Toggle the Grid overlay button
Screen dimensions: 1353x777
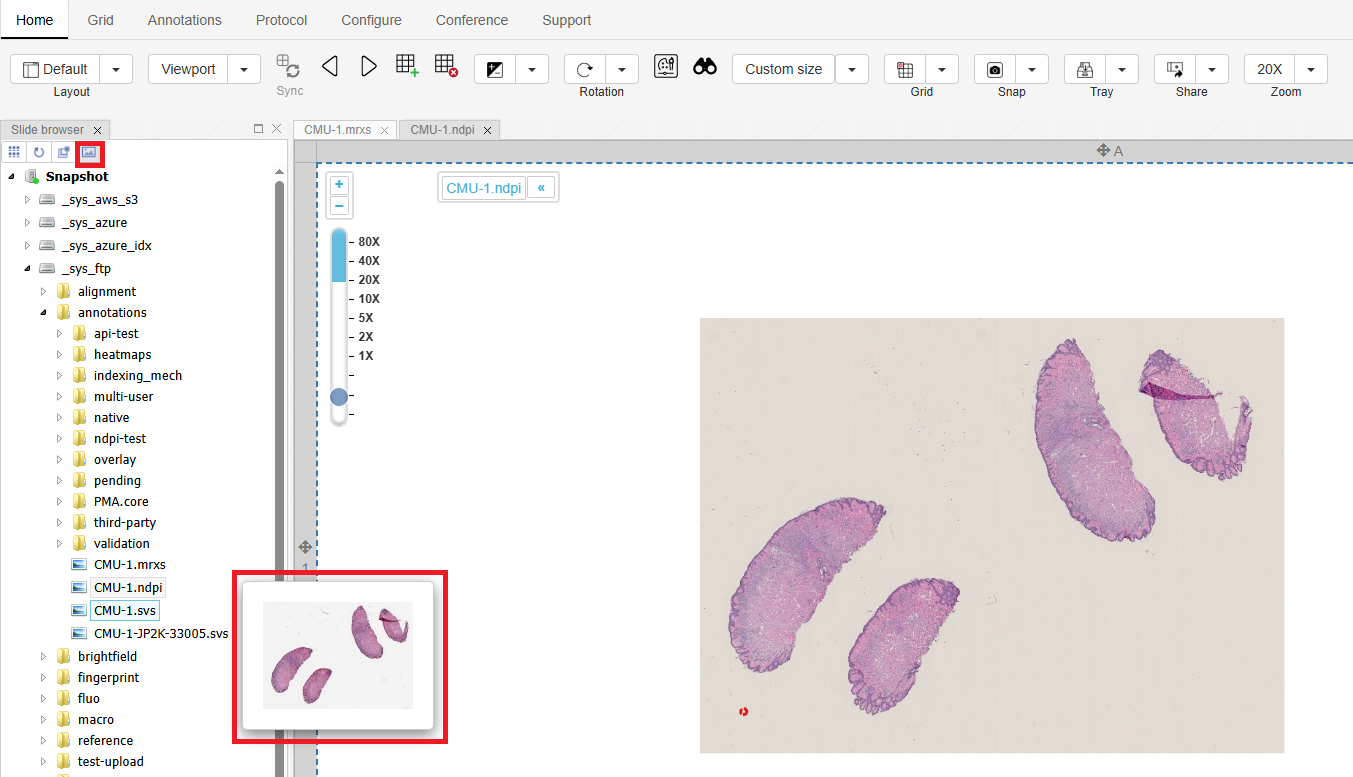pyautogui.click(x=905, y=69)
